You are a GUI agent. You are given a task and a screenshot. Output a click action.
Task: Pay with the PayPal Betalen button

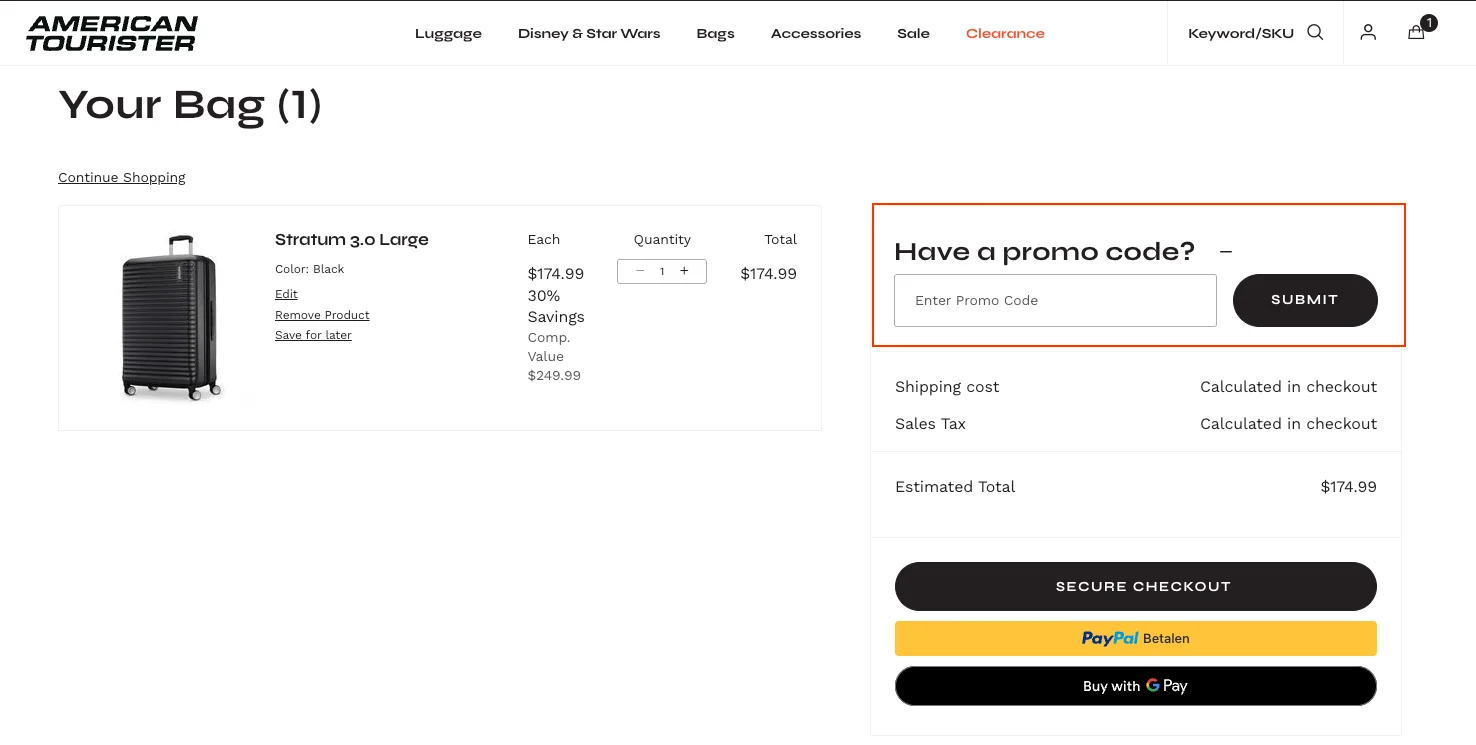1136,638
